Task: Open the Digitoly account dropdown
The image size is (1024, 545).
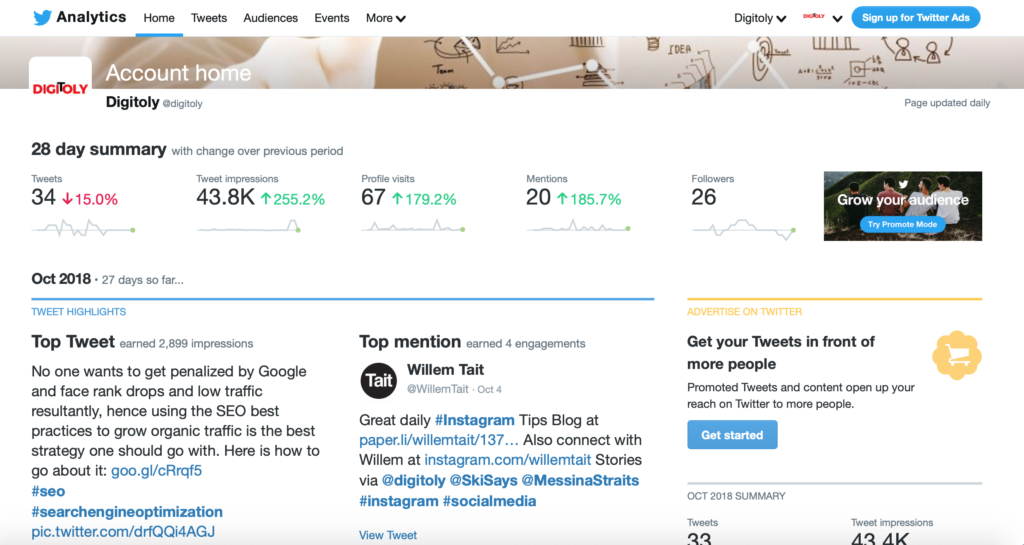Action: pos(760,18)
